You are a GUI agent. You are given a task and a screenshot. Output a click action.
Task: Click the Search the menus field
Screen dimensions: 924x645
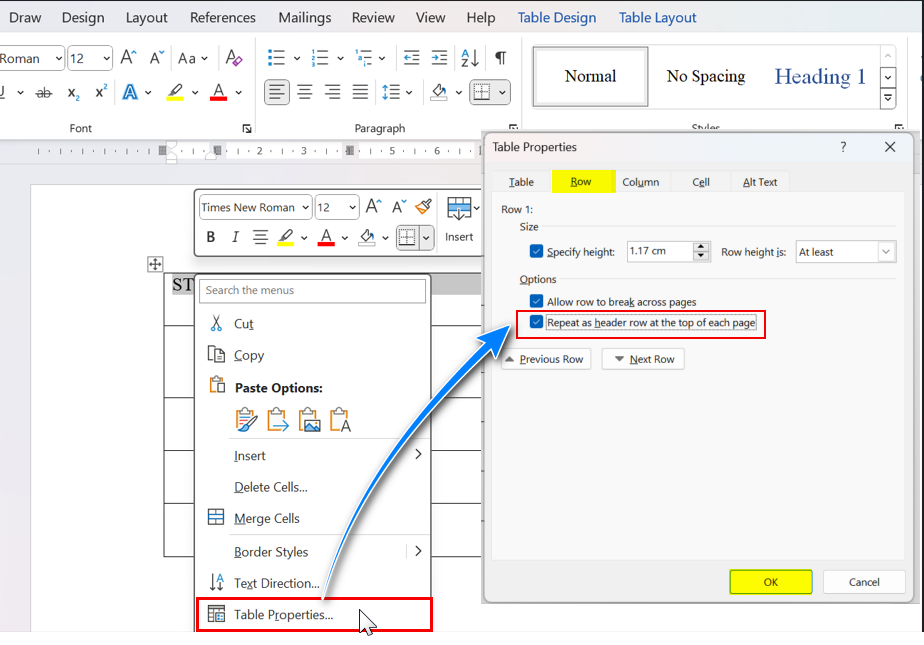click(x=312, y=290)
